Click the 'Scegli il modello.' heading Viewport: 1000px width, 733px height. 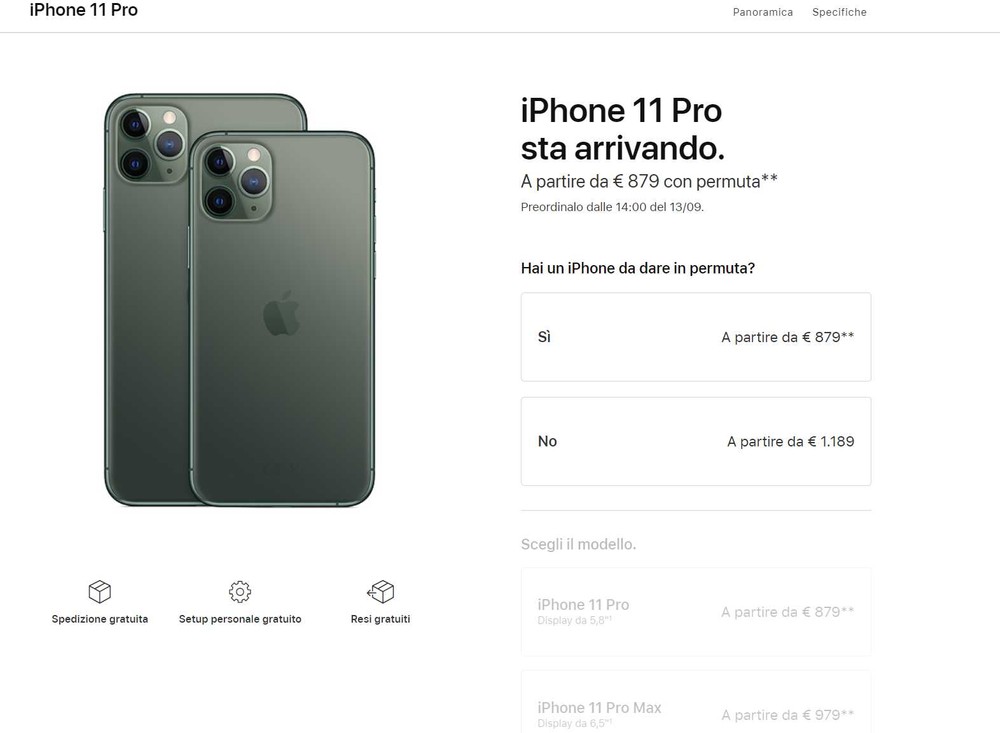click(x=578, y=544)
